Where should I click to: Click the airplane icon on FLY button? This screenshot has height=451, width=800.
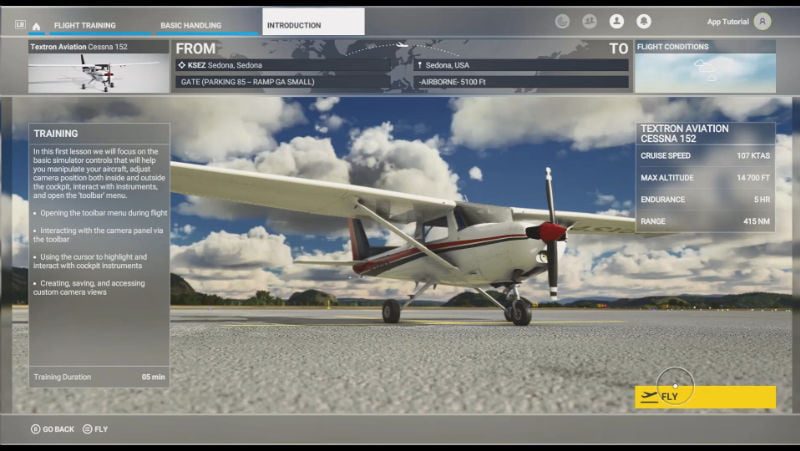point(649,396)
